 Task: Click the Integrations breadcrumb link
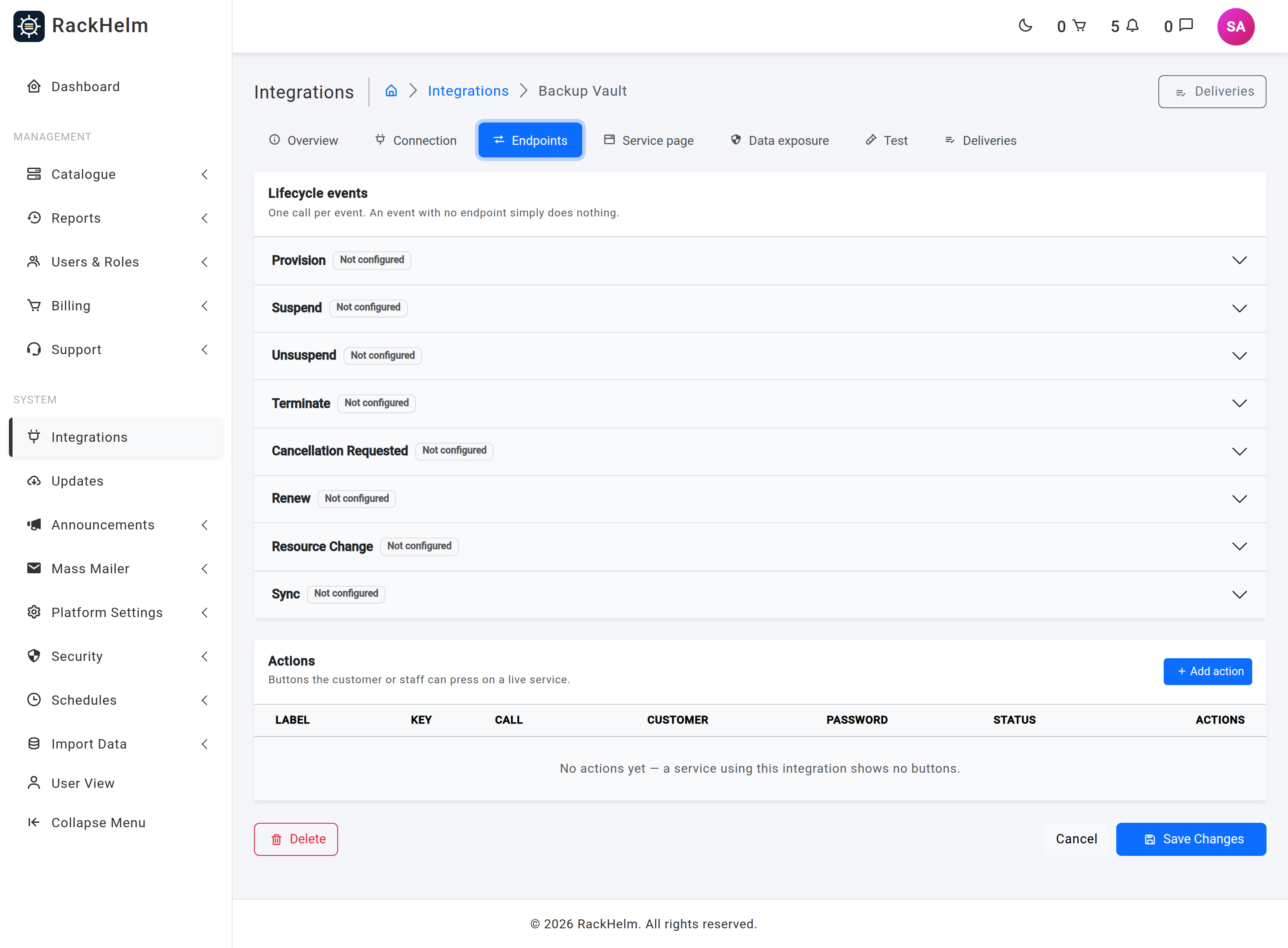[x=468, y=91]
